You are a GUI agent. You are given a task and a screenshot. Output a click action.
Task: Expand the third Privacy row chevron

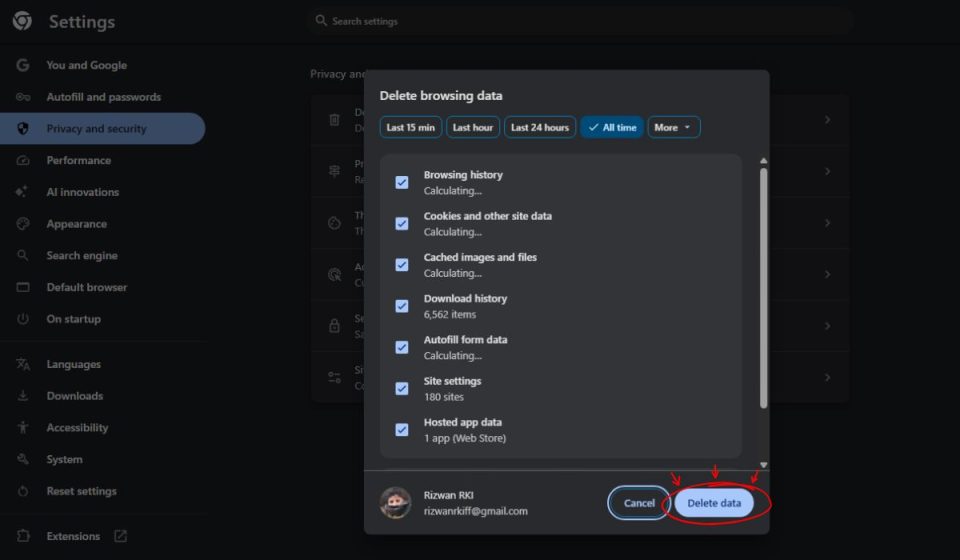(827, 223)
